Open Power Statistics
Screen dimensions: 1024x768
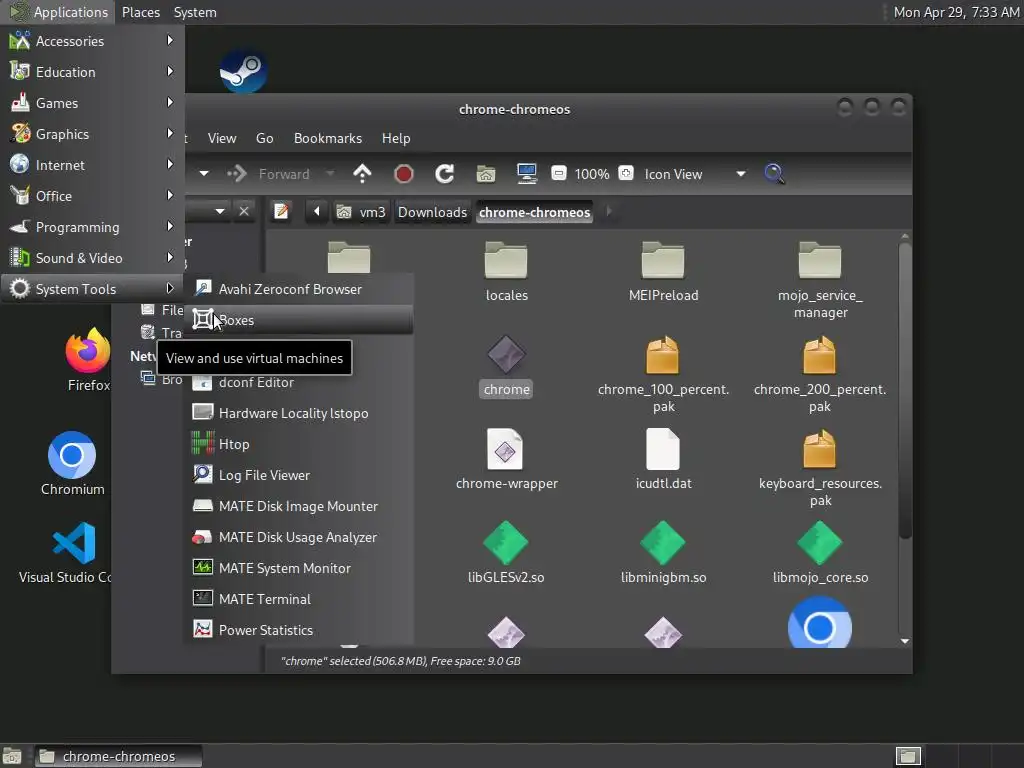click(x=300, y=630)
